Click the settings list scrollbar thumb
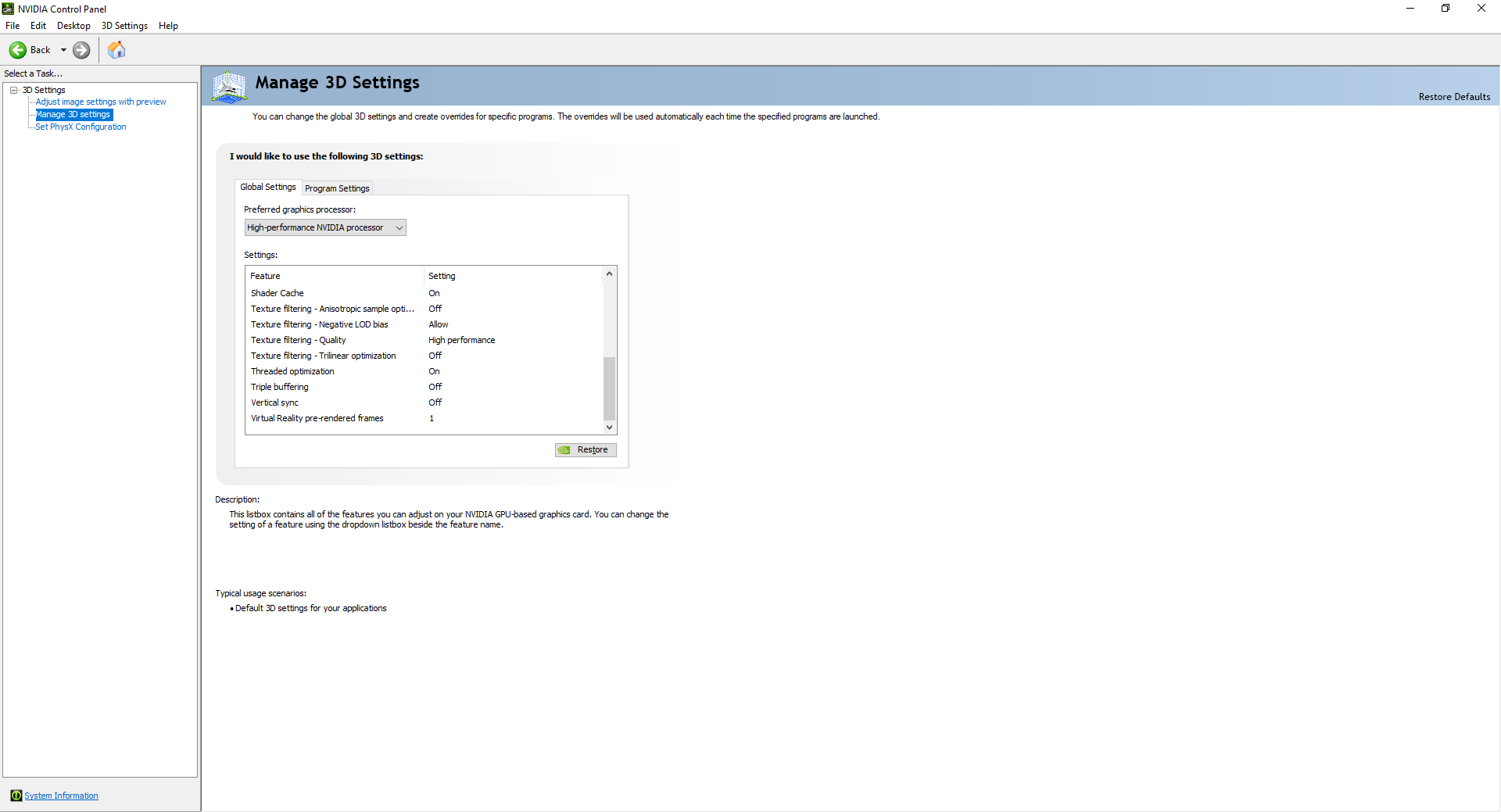Viewport: 1501px width, 812px height. point(609,388)
